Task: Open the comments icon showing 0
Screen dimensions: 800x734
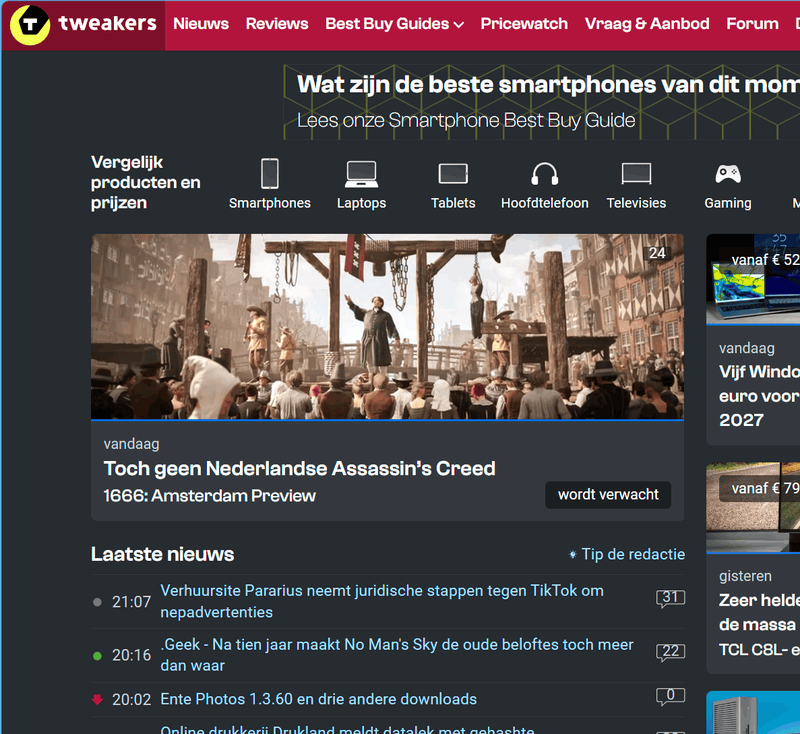Action: pyautogui.click(x=670, y=696)
